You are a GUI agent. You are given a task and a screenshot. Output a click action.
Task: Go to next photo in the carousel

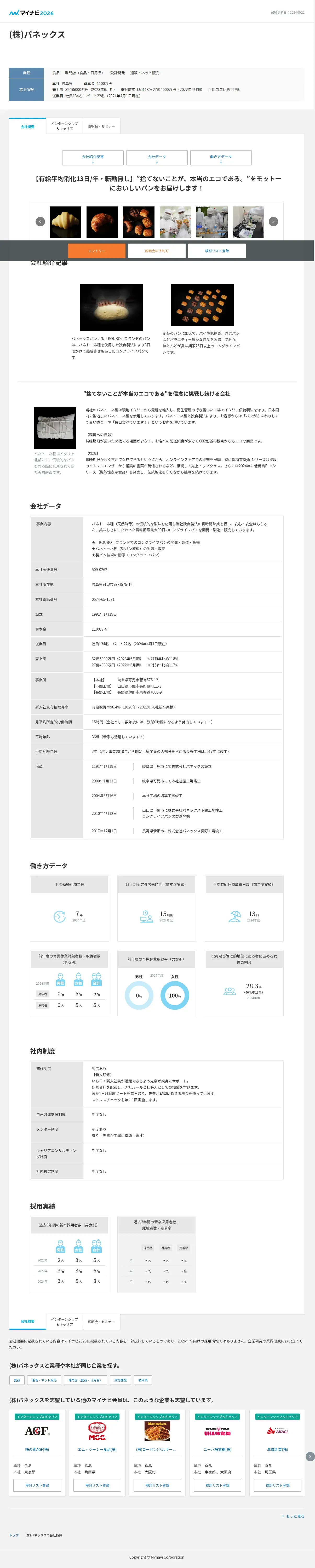coord(274,222)
